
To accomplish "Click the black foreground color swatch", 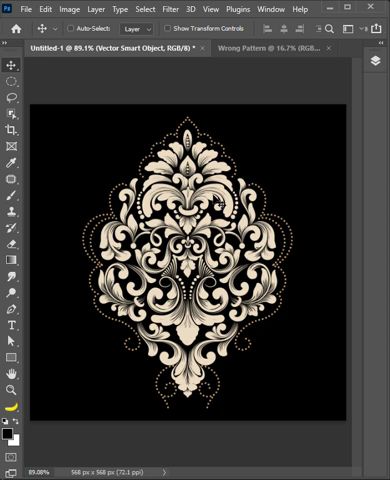I will point(7,433).
